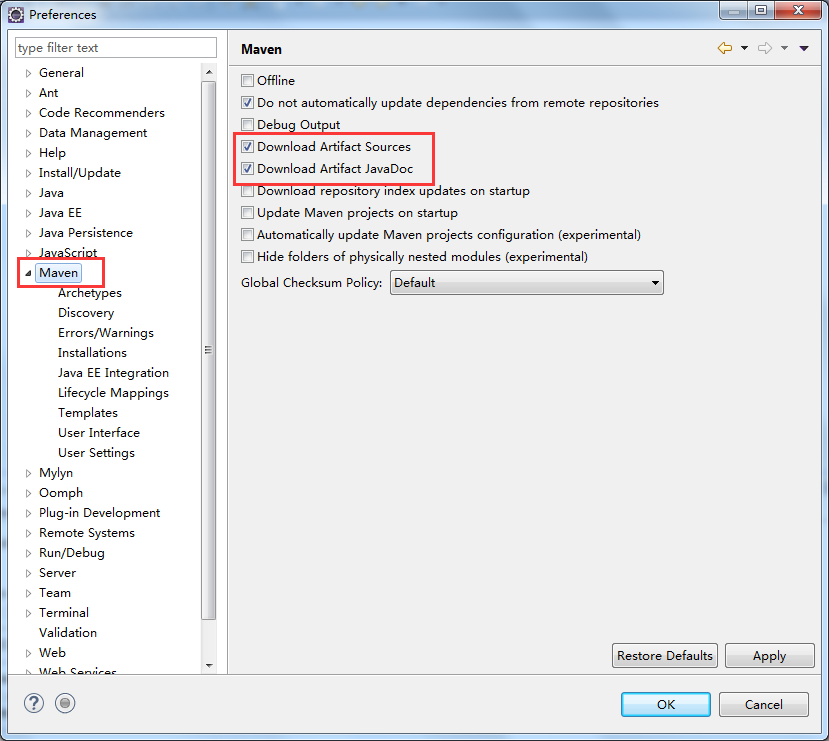The image size is (829, 741).
Task: Open the forward history dropdown arrow
Action: click(x=785, y=48)
